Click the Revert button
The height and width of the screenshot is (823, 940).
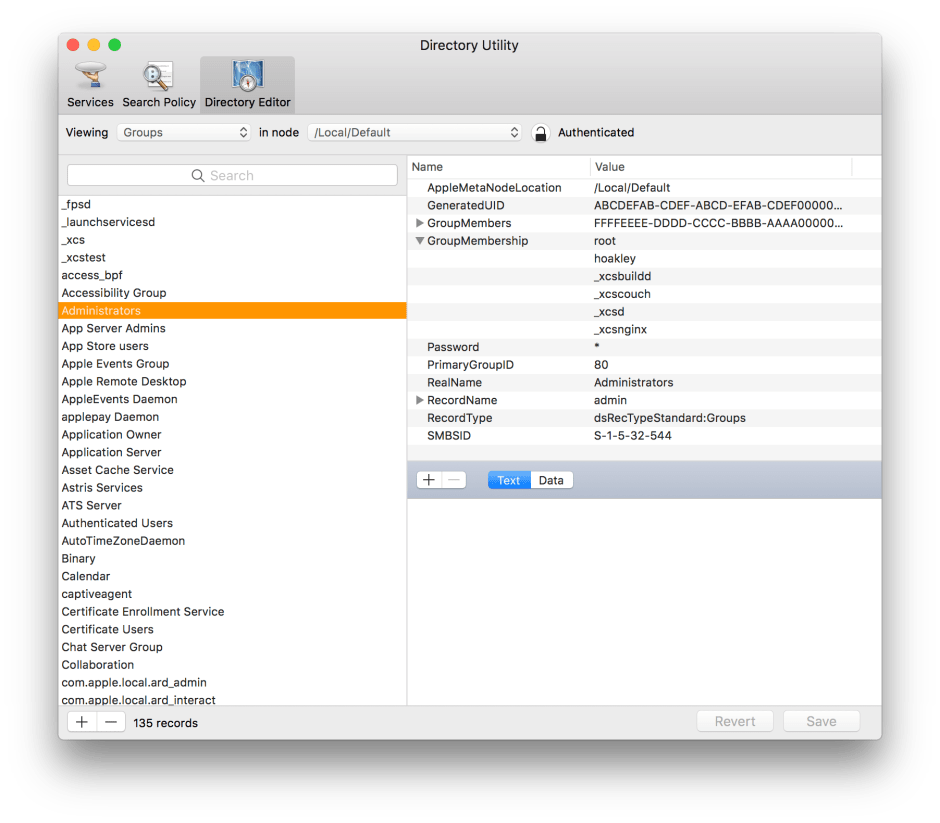tap(735, 721)
